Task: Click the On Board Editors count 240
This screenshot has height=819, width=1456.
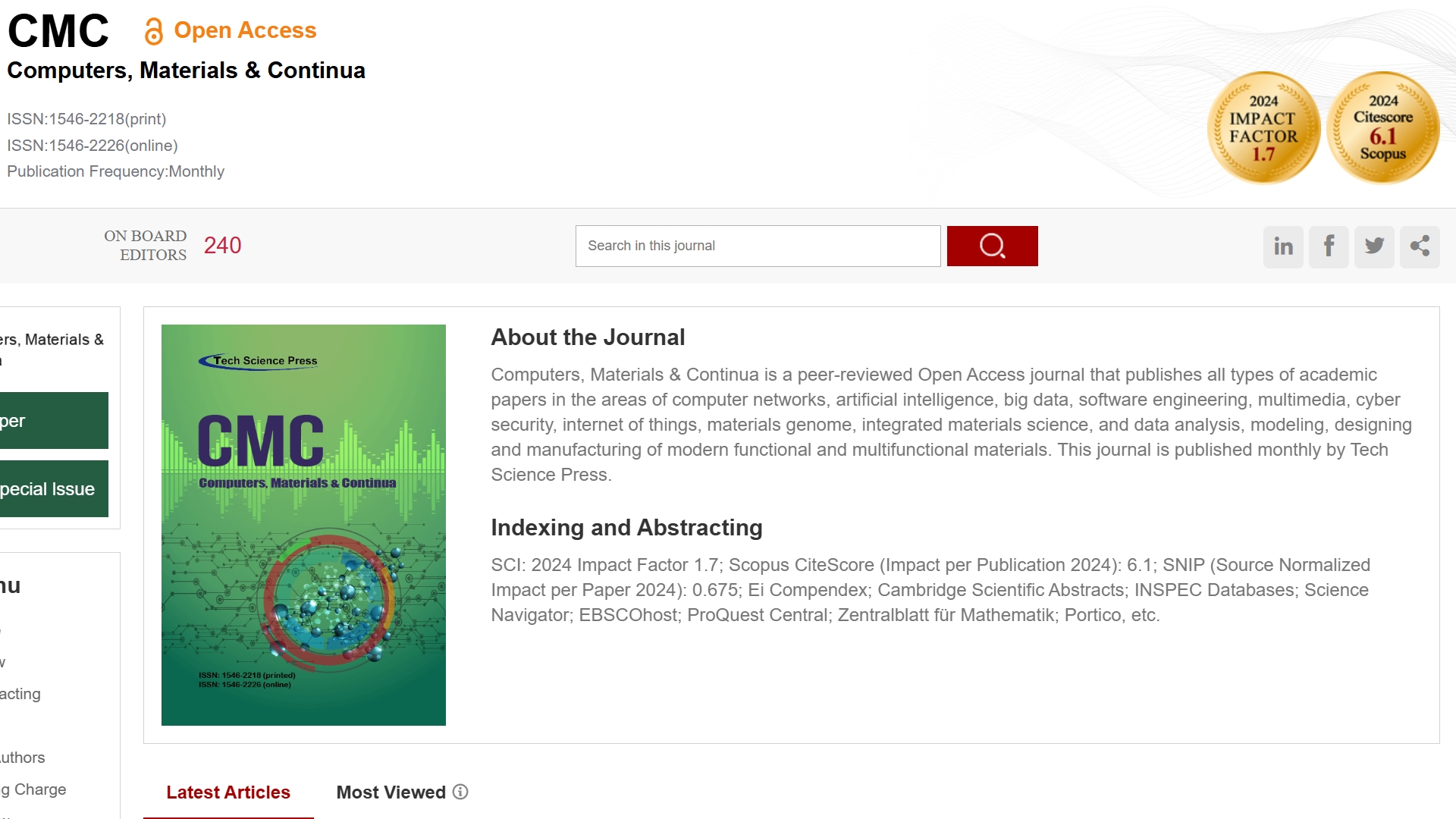Action: (x=222, y=246)
